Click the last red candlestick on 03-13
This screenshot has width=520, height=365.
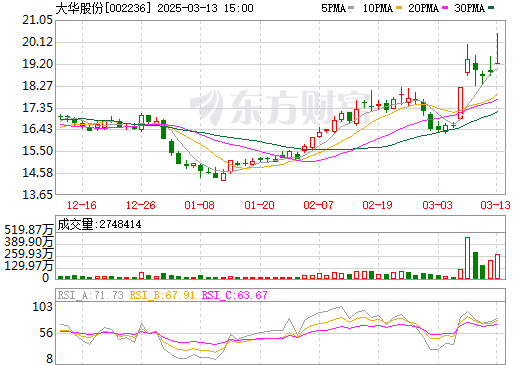[497, 48]
